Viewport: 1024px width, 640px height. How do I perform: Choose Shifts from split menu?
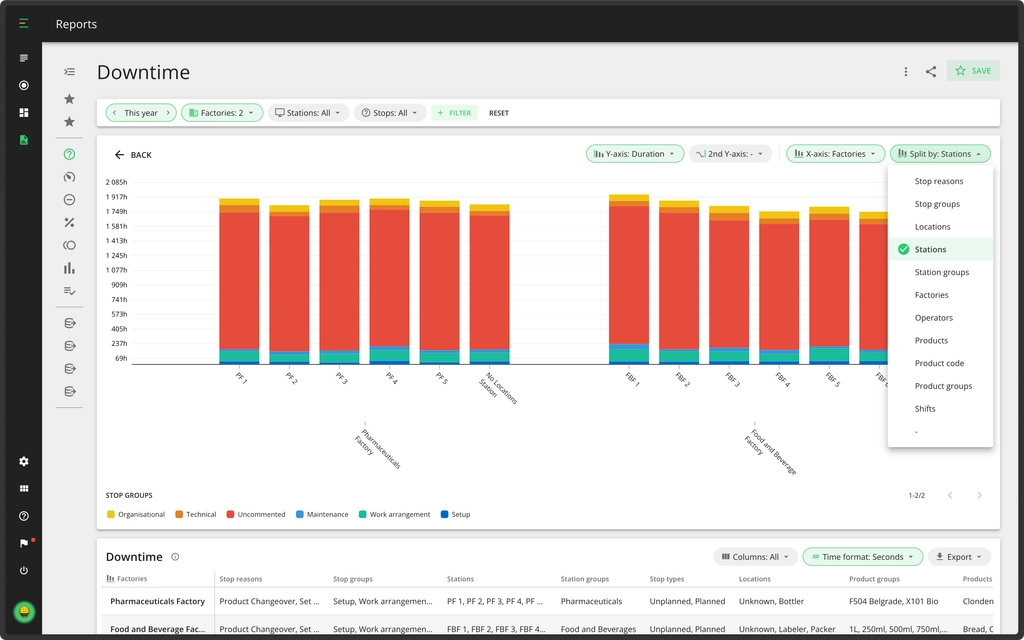click(x=940, y=409)
